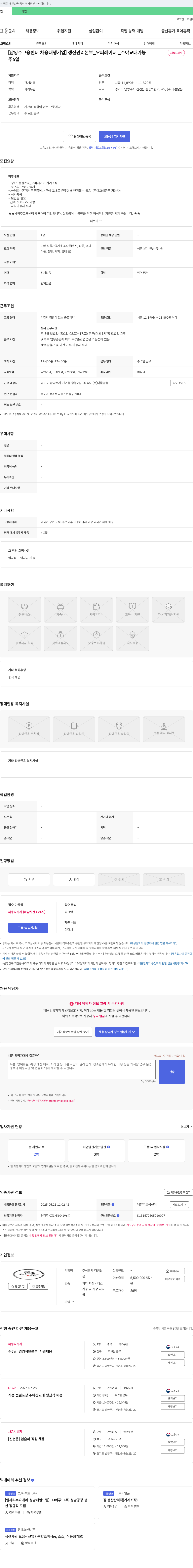The image size is (193, 1568).
Task: Switch to 전형방법 tab
Action: [x=149, y=44]
